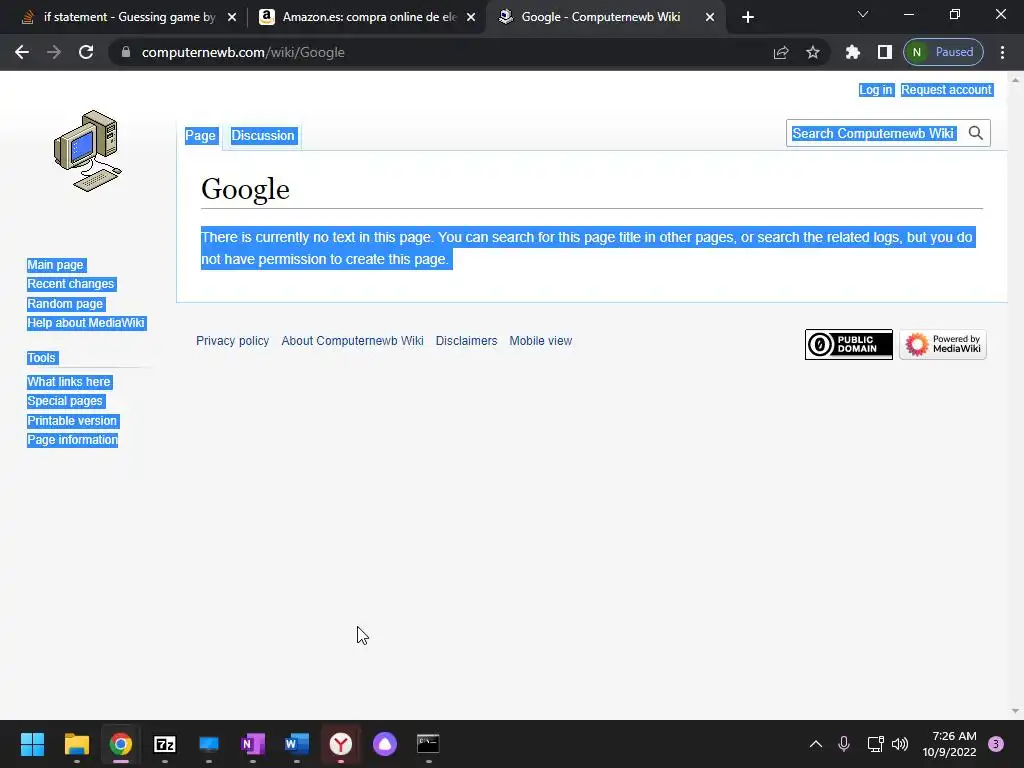Screen dimensions: 1024x768
Task: Open the notification badge showing 3
Action: 996,744
